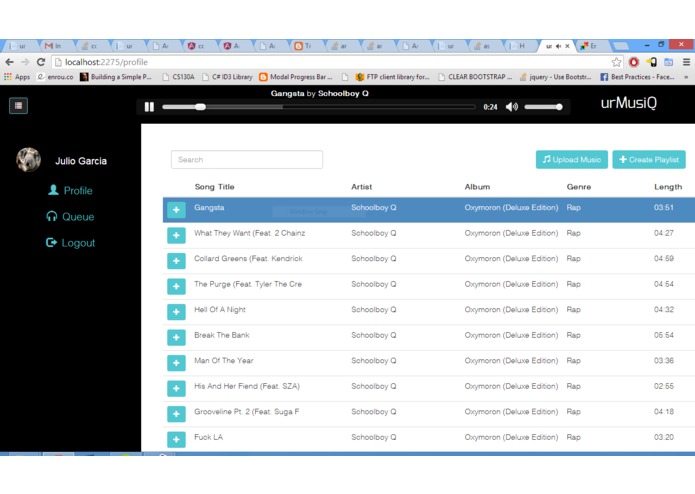Click the Upload Music button
This screenshot has width=695, height=494.
point(571,159)
